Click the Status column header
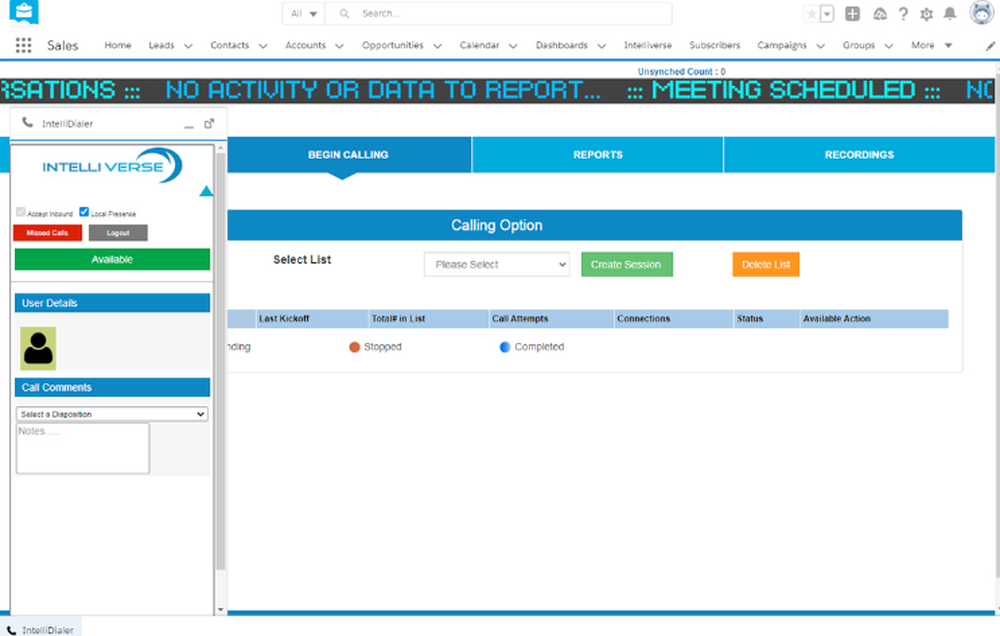1000x636 pixels. coord(767,318)
